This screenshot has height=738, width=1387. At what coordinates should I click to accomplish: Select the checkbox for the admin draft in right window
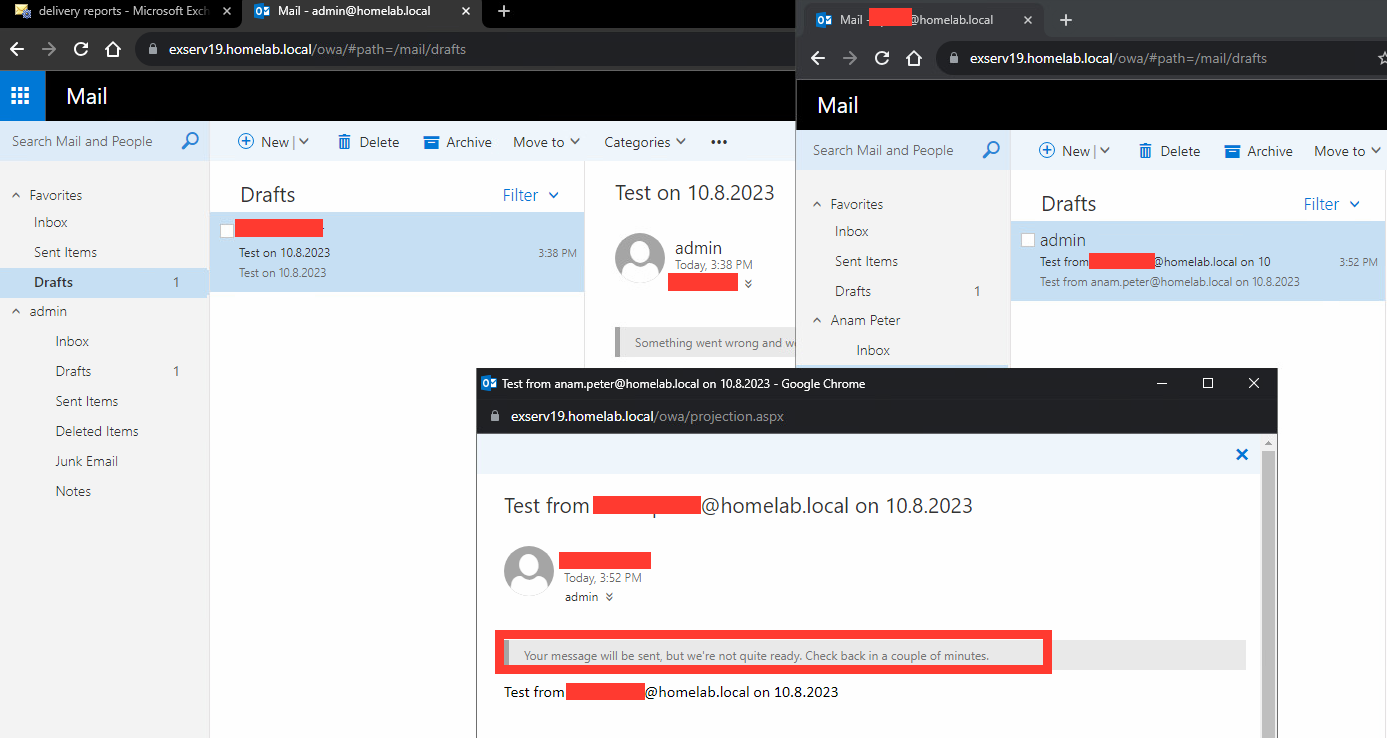(x=1028, y=240)
